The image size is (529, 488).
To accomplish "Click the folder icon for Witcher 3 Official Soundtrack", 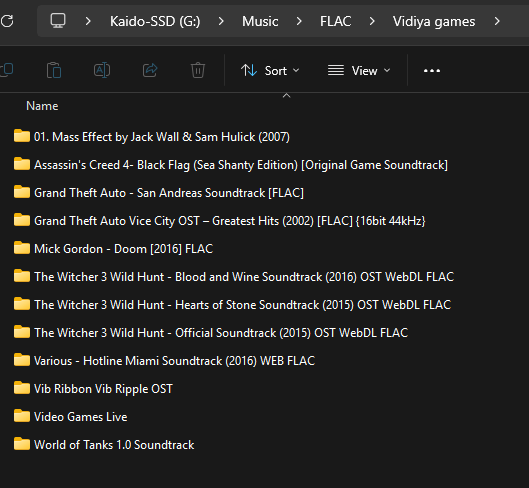I will coord(22,332).
